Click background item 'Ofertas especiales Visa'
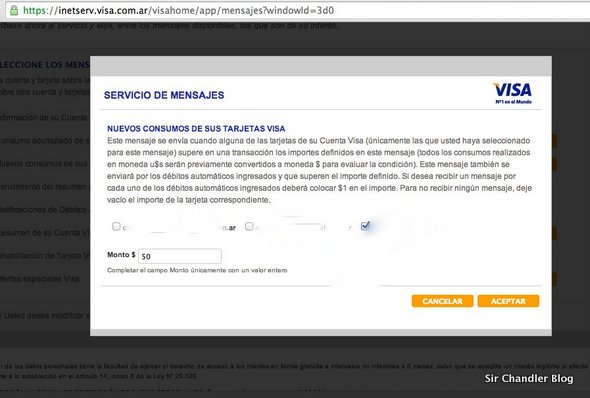This screenshot has height=398, width=590. click(40, 279)
